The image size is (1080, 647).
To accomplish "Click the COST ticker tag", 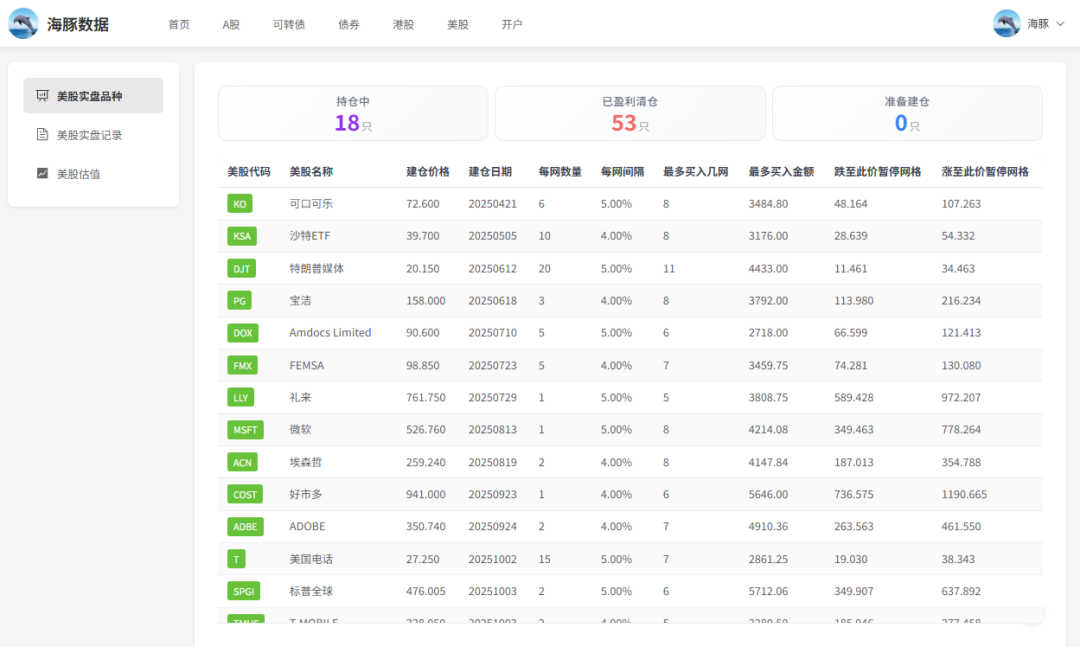I will point(245,494).
